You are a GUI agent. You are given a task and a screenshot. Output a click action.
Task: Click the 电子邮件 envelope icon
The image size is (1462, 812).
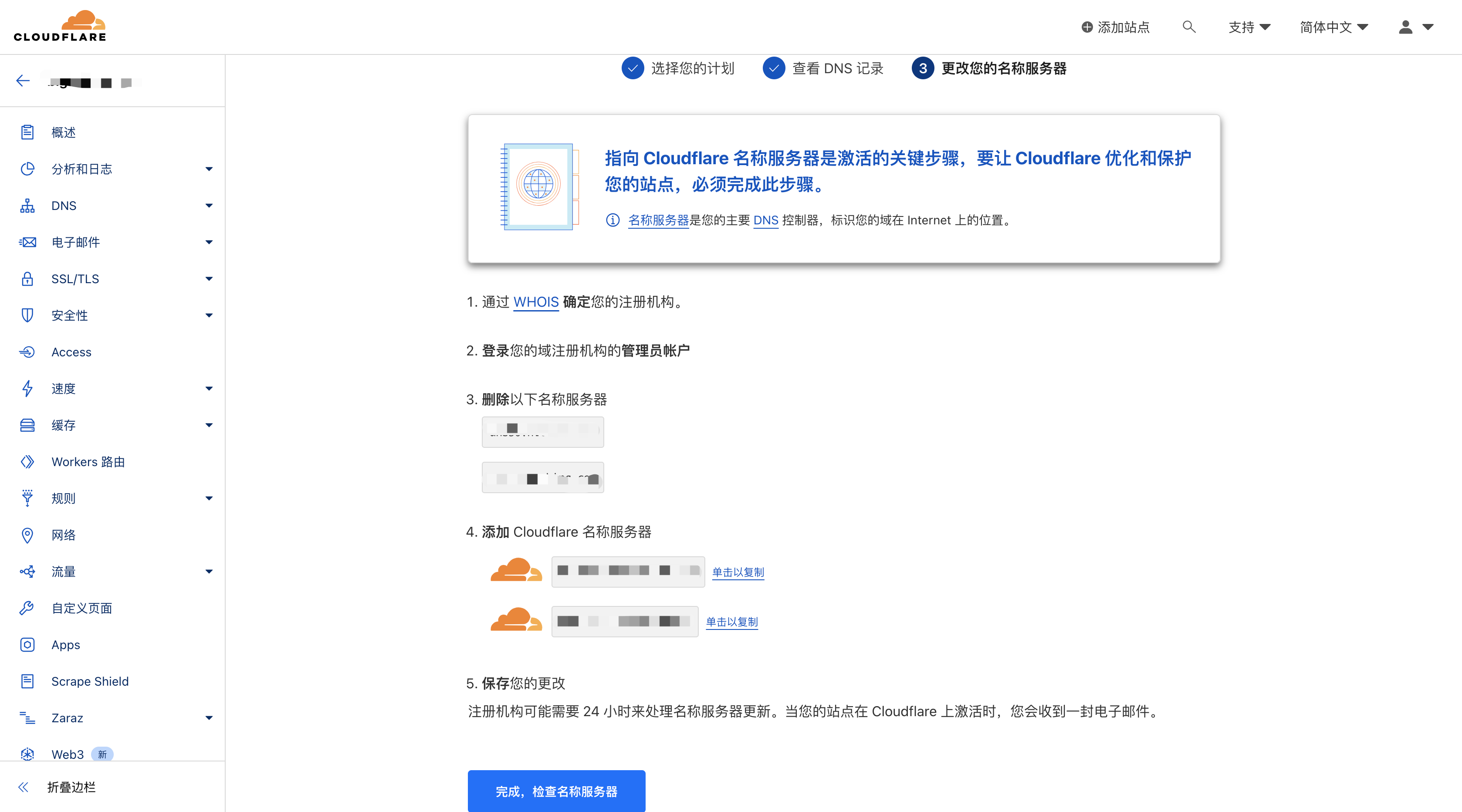[x=27, y=242]
